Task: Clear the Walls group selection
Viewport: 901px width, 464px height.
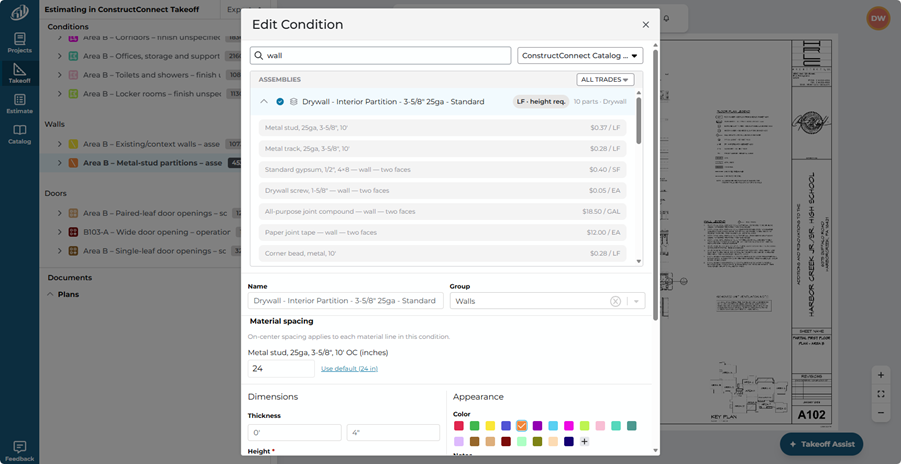Action: pos(615,301)
